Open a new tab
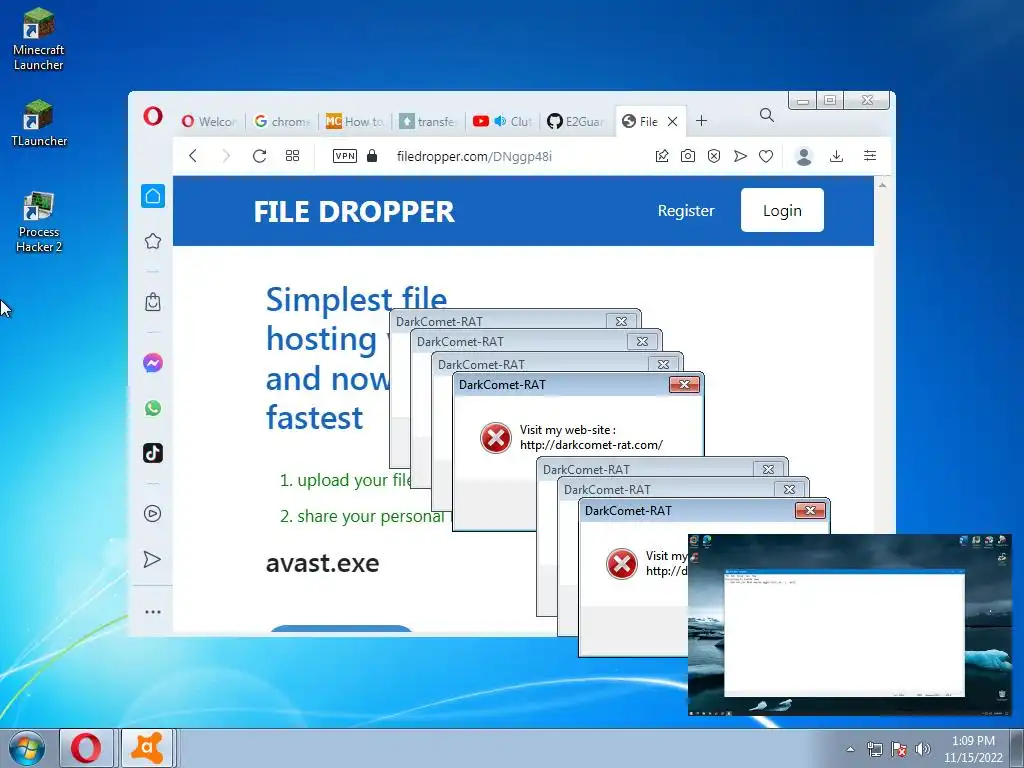The width and height of the screenshot is (1024, 768). pos(701,121)
